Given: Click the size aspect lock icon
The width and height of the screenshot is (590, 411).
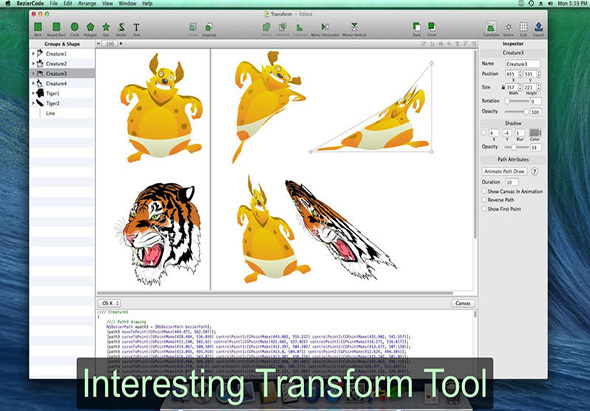Looking at the screenshot, I should coord(503,87).
